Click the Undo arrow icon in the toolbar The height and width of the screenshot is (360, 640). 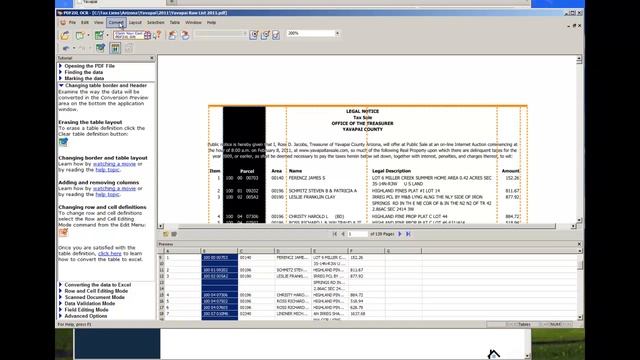(x=66, y=48)
